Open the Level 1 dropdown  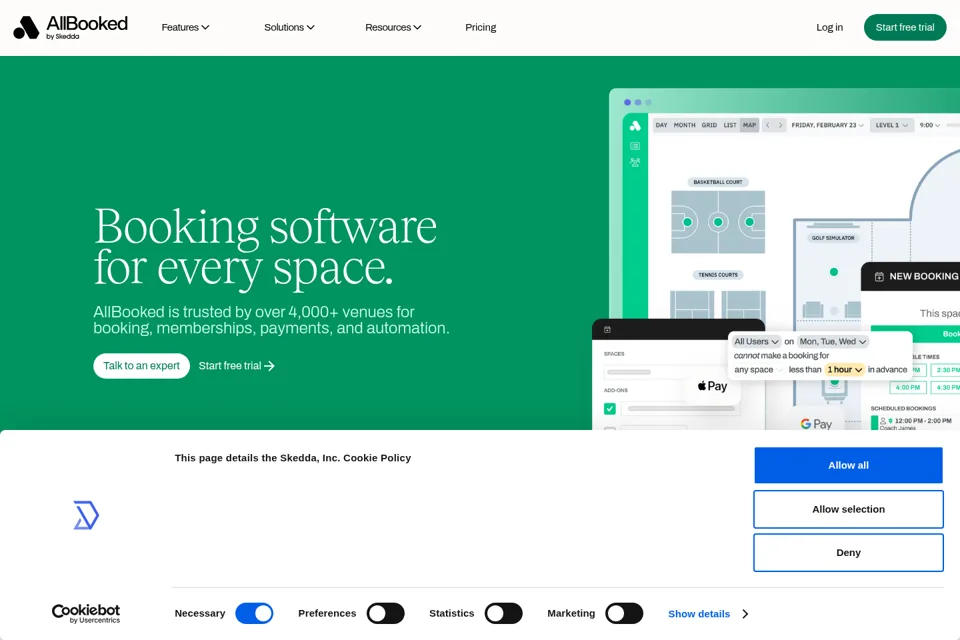coord(891,125)
